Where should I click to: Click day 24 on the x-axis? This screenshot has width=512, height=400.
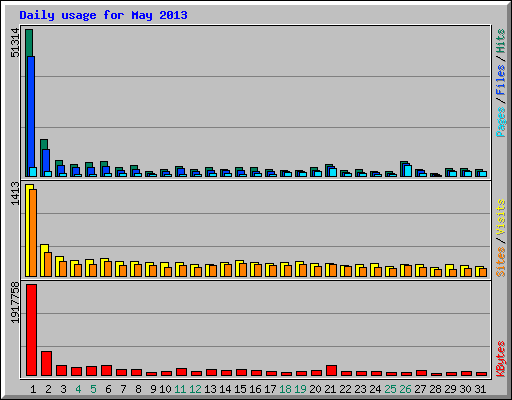pyautogui.click(x=375, y=389)
